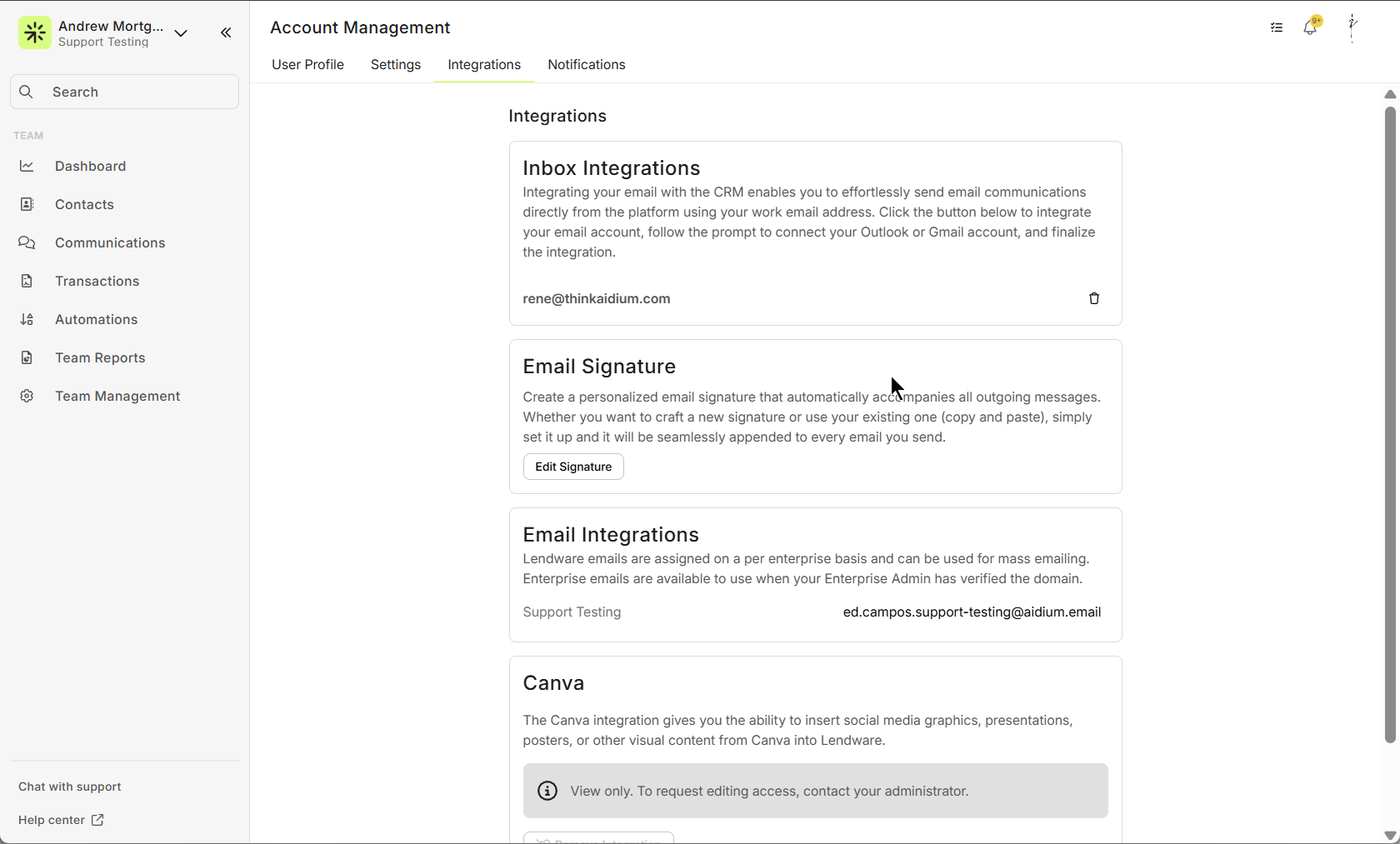Click the profile avatar at top right
The height and width of the screenshot is (844, 1400).
1352,27
